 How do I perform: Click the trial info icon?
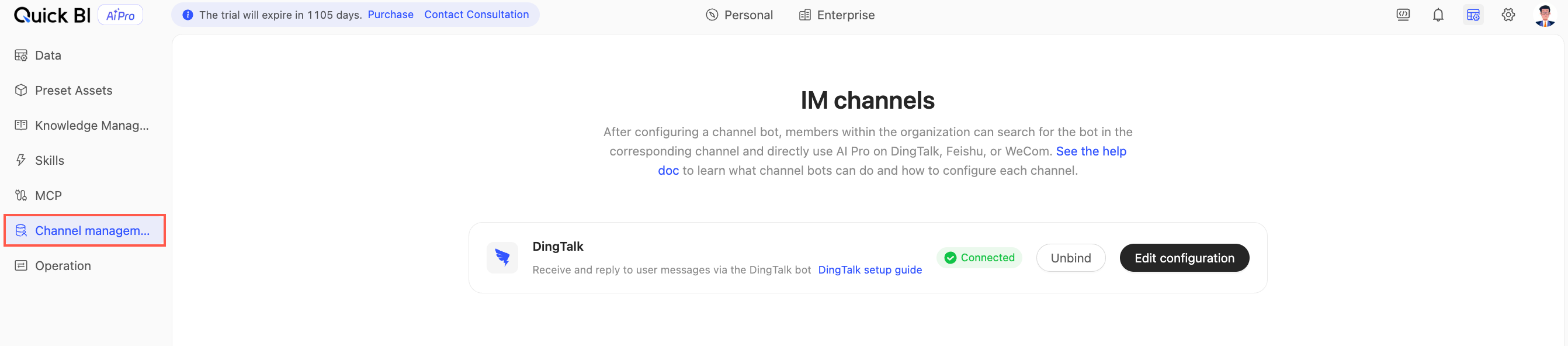tap(188, 15)
